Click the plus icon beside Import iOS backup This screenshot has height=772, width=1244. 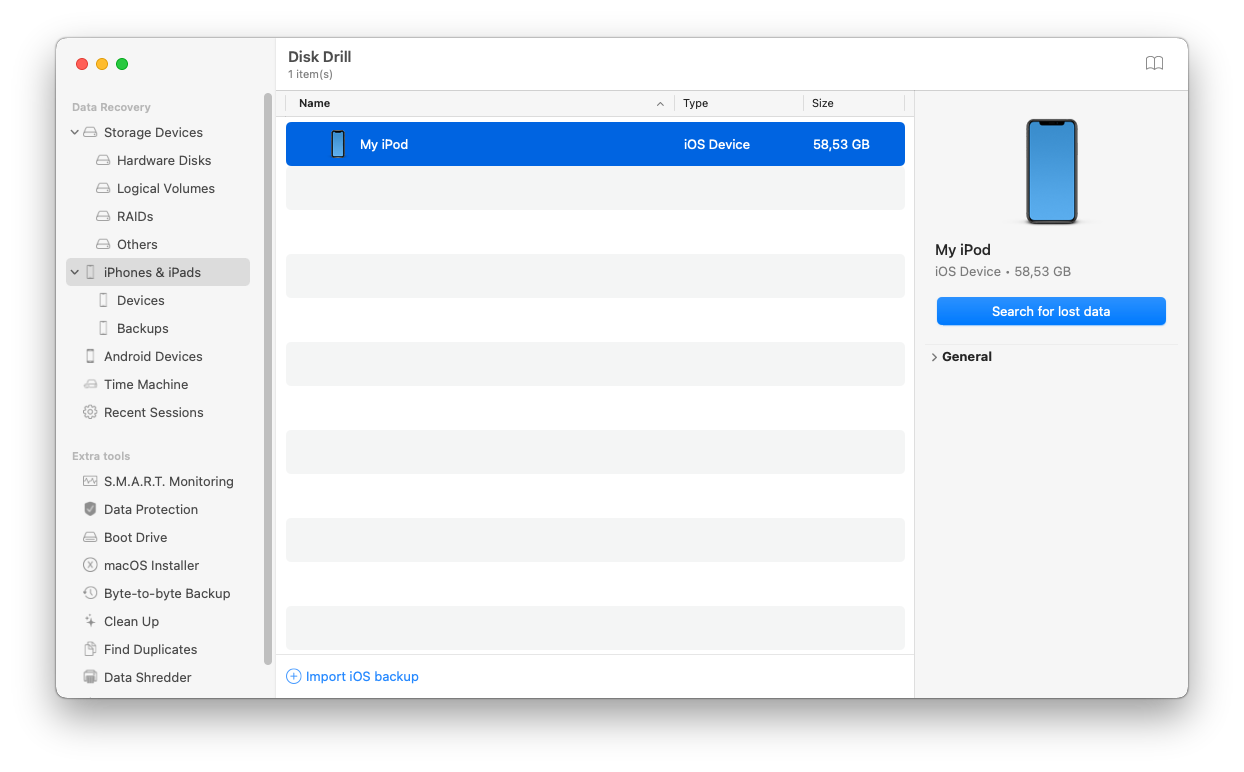click(293, 676)
